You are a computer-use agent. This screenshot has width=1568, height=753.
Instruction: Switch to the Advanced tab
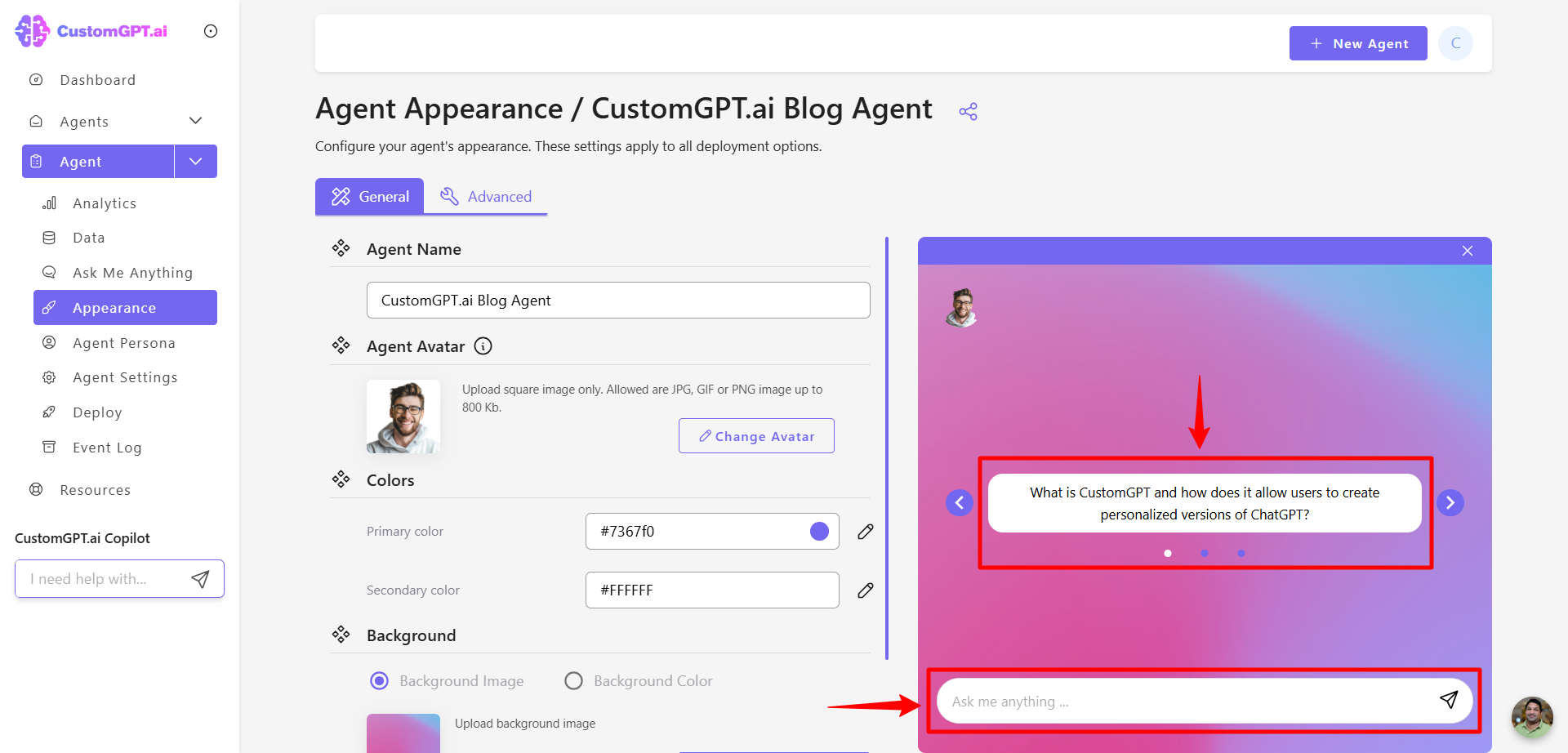point(486,196)
